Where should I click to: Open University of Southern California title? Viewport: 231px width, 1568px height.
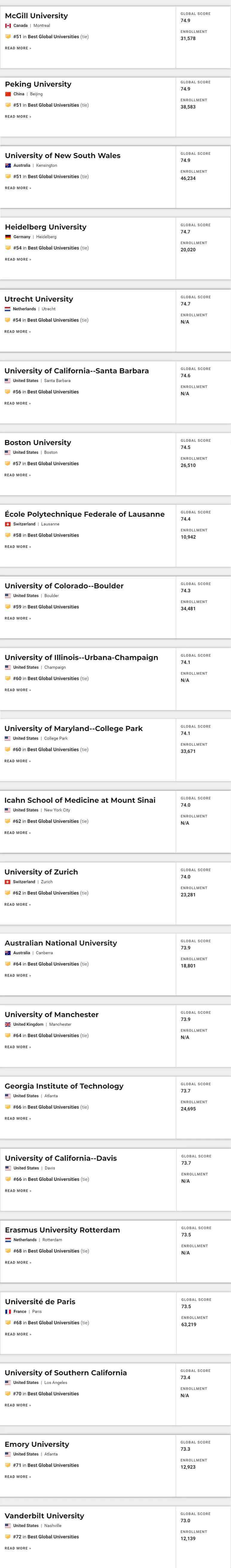click(x=66, y=1373)
